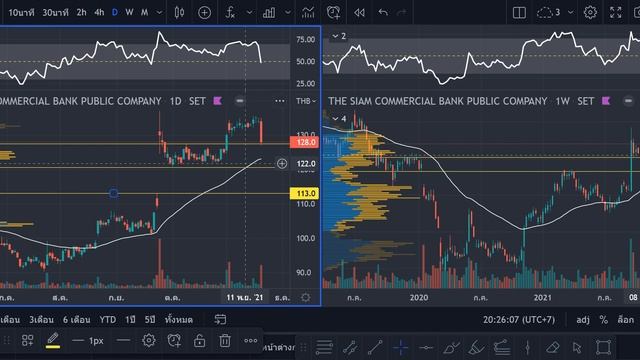Select the W weekly timeframe
Screen dimensions: 640x360
tap(129, 13)
